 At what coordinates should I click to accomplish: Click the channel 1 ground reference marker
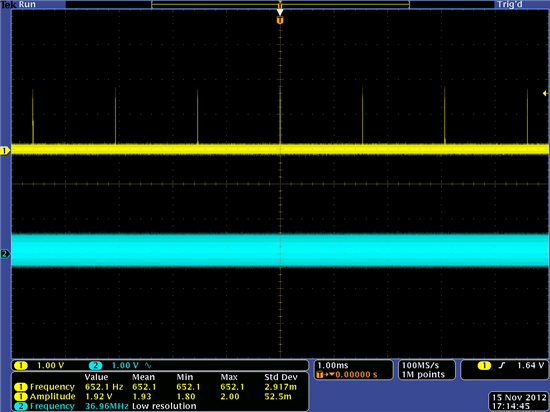[x=5, y=151]
